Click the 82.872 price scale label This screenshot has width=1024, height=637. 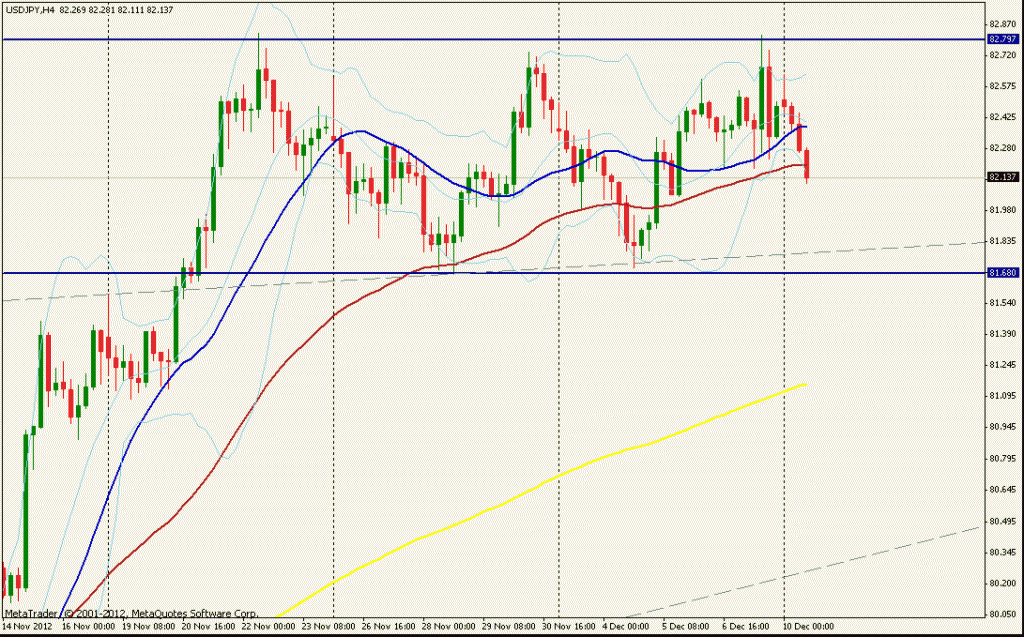click(1001, 23)
